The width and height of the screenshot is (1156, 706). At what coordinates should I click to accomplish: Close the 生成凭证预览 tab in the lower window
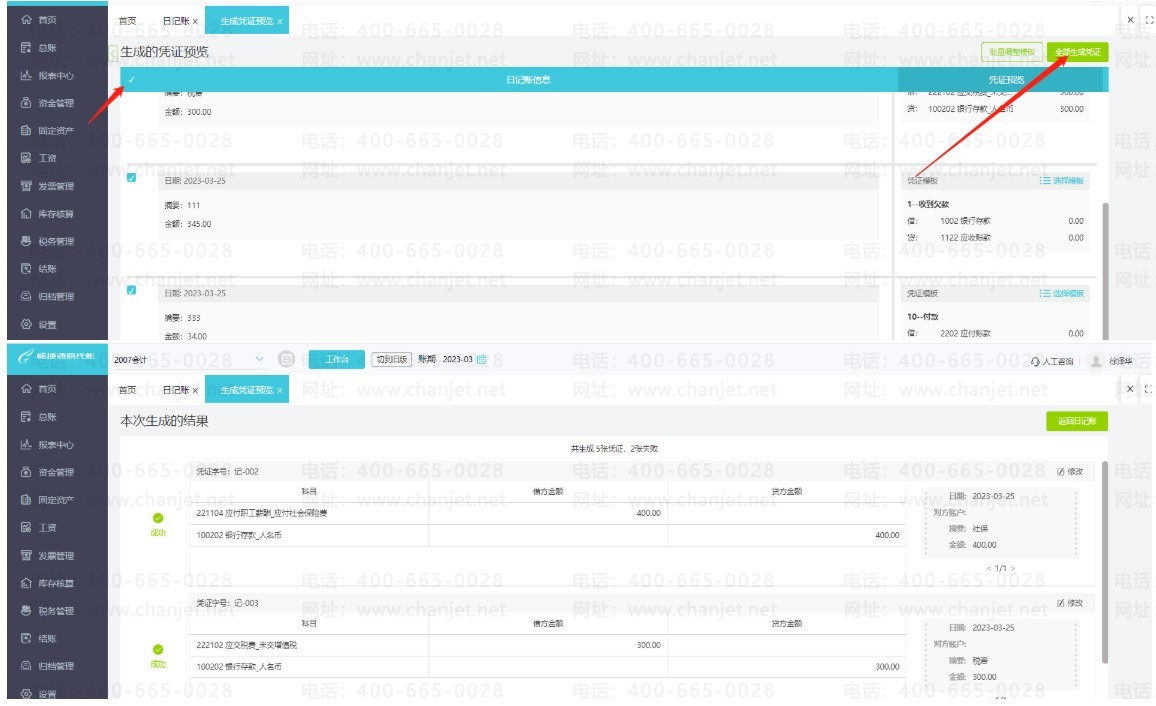tap(280, 391)
